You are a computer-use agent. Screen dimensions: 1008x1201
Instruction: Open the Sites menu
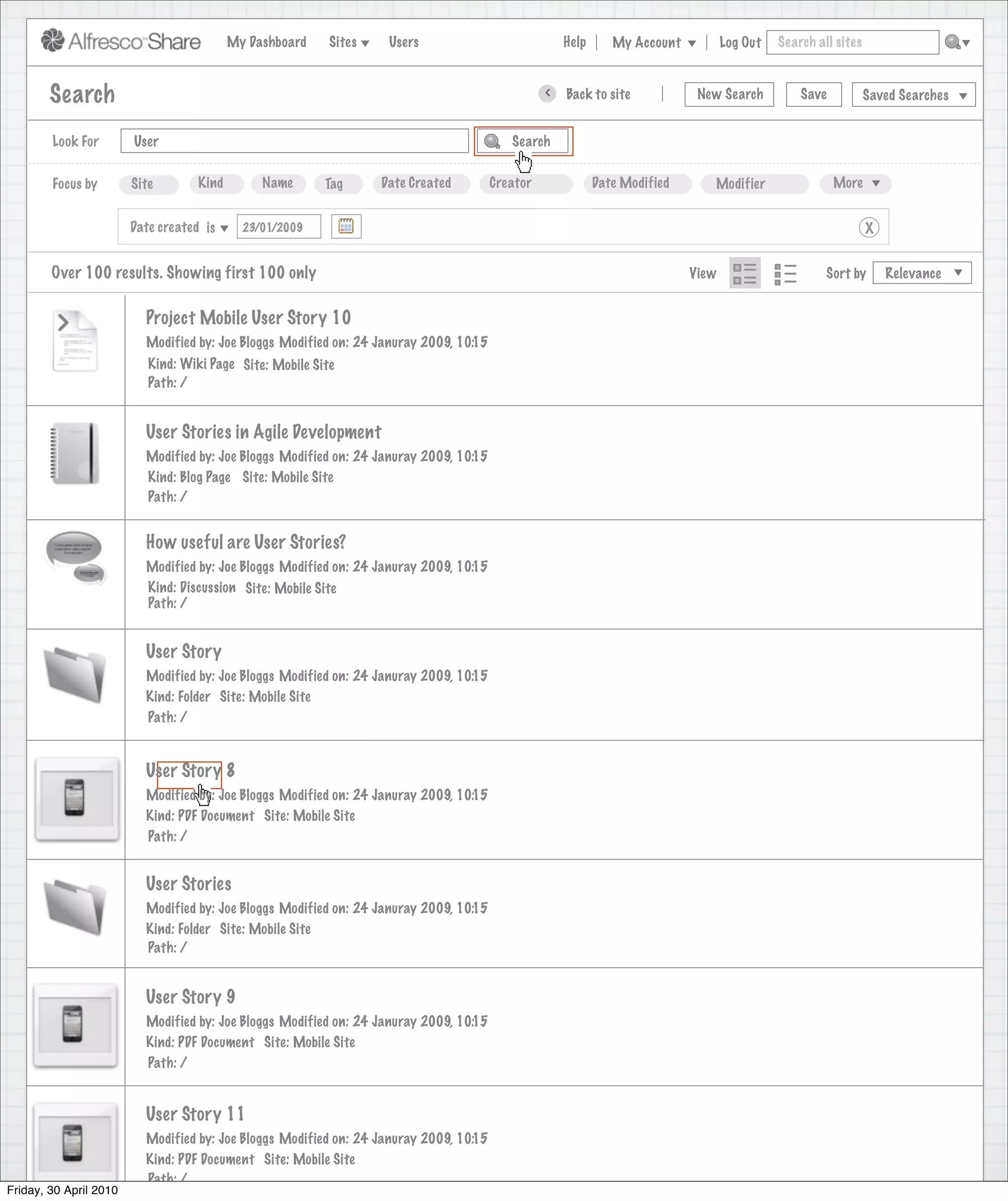point(348,42)
